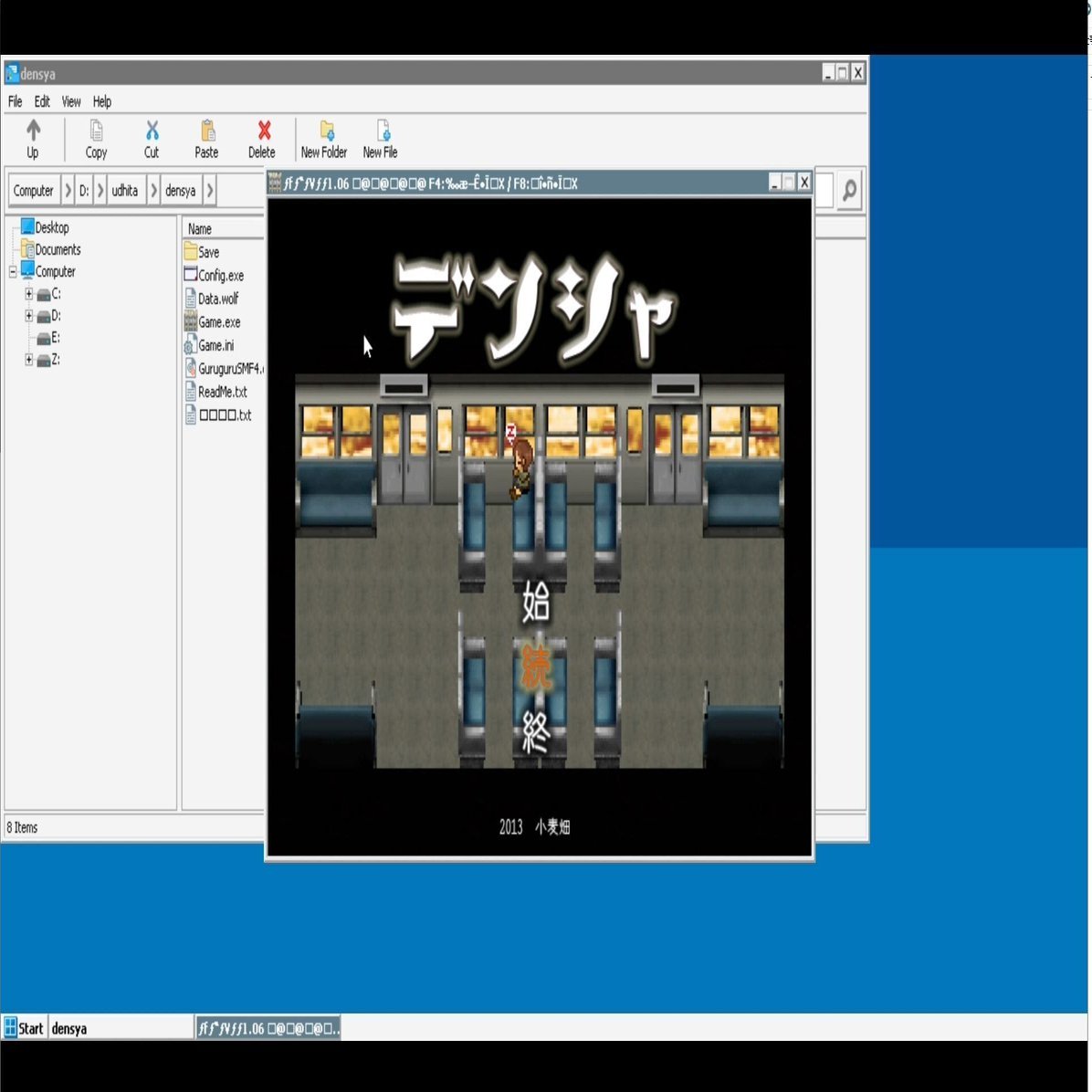Open the Start menu
The image size is (1092, 1092).
point(24,1028)
